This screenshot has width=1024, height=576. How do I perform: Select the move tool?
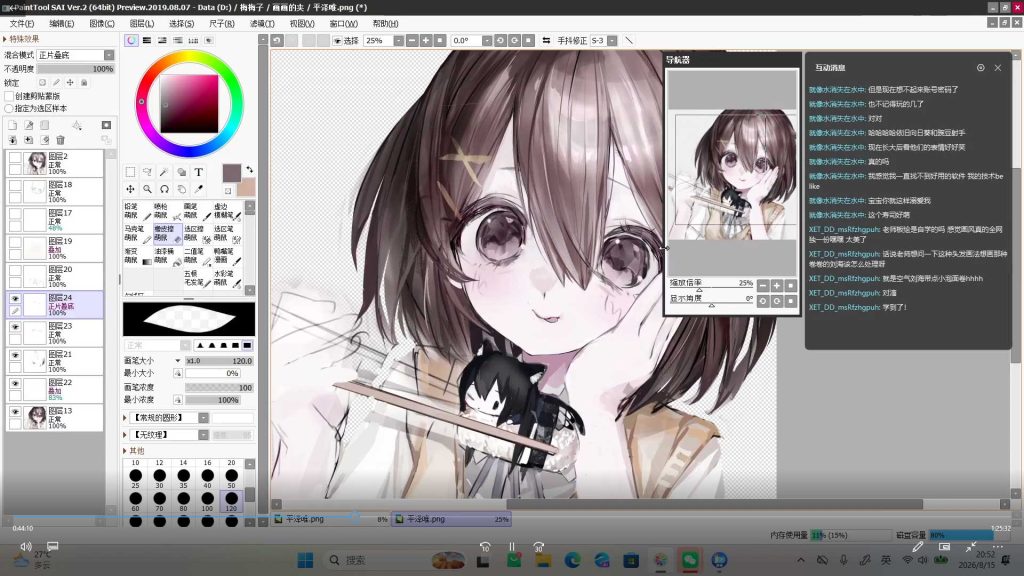130,189
